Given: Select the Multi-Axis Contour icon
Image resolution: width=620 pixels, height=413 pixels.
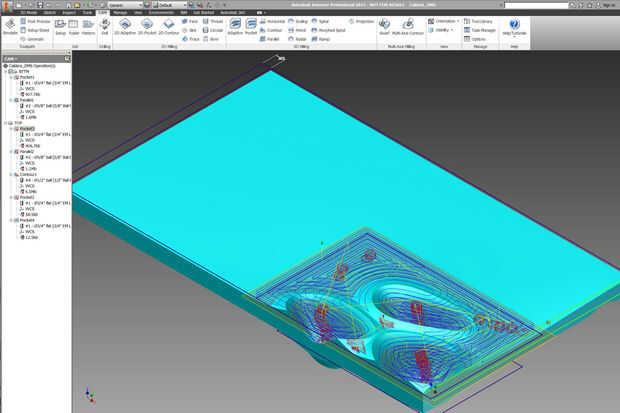Looking at the screenshot, I should tap(408, 25).
